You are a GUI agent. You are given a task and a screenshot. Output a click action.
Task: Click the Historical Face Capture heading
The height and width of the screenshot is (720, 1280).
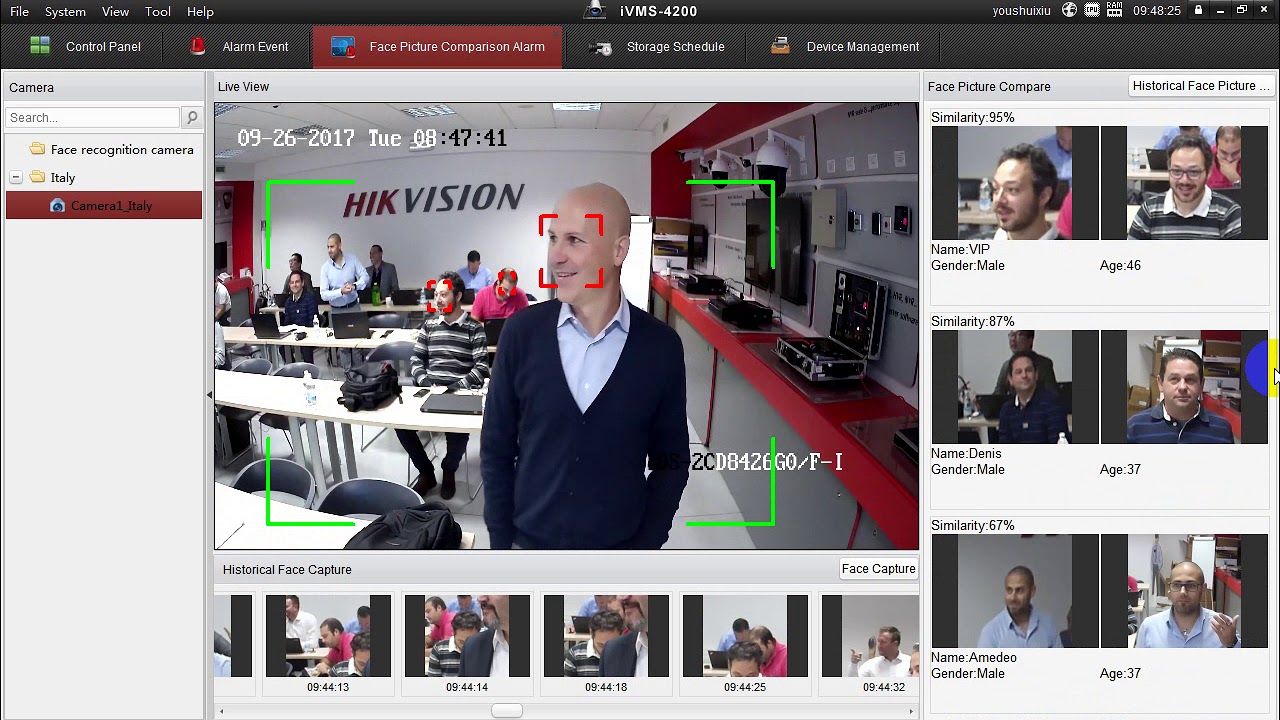point(287,569)
